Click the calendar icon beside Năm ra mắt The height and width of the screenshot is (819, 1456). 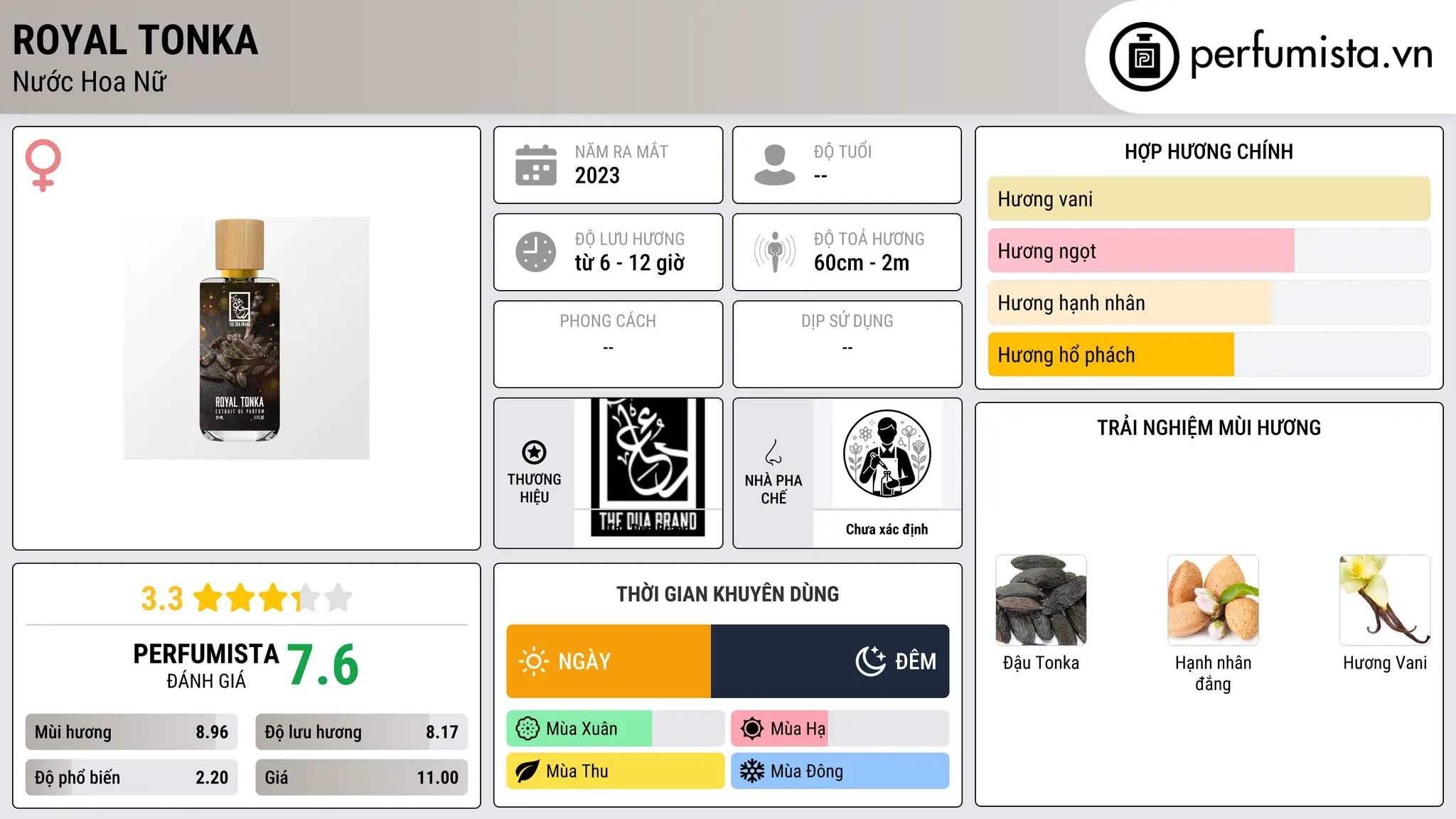coord(536,165)
